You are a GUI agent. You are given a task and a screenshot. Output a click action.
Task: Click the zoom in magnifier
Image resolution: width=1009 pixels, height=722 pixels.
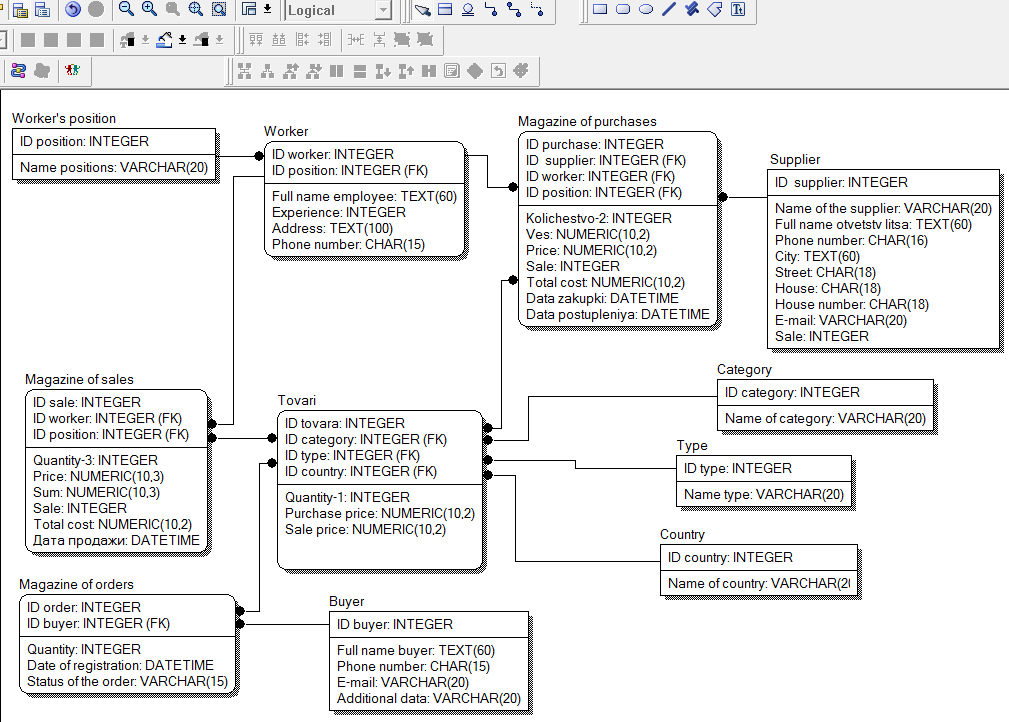(x=149, y=9)
